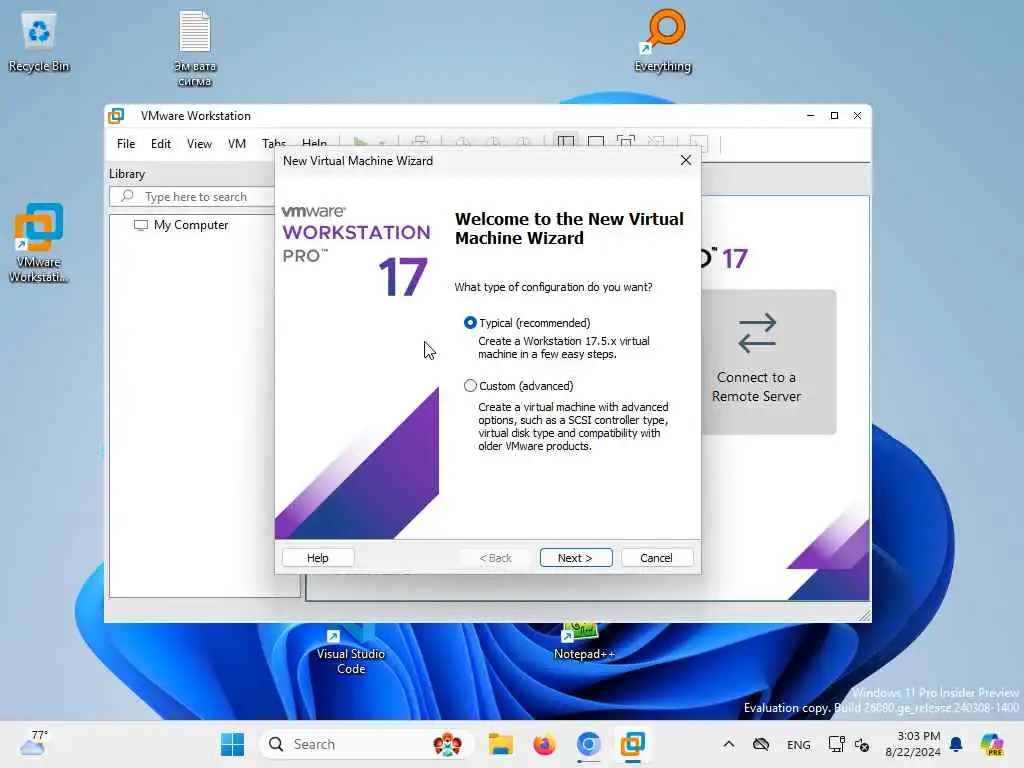Open the Windows Start menu
The width and height of the screenshot is (1024, 768).
coord(232,744)
